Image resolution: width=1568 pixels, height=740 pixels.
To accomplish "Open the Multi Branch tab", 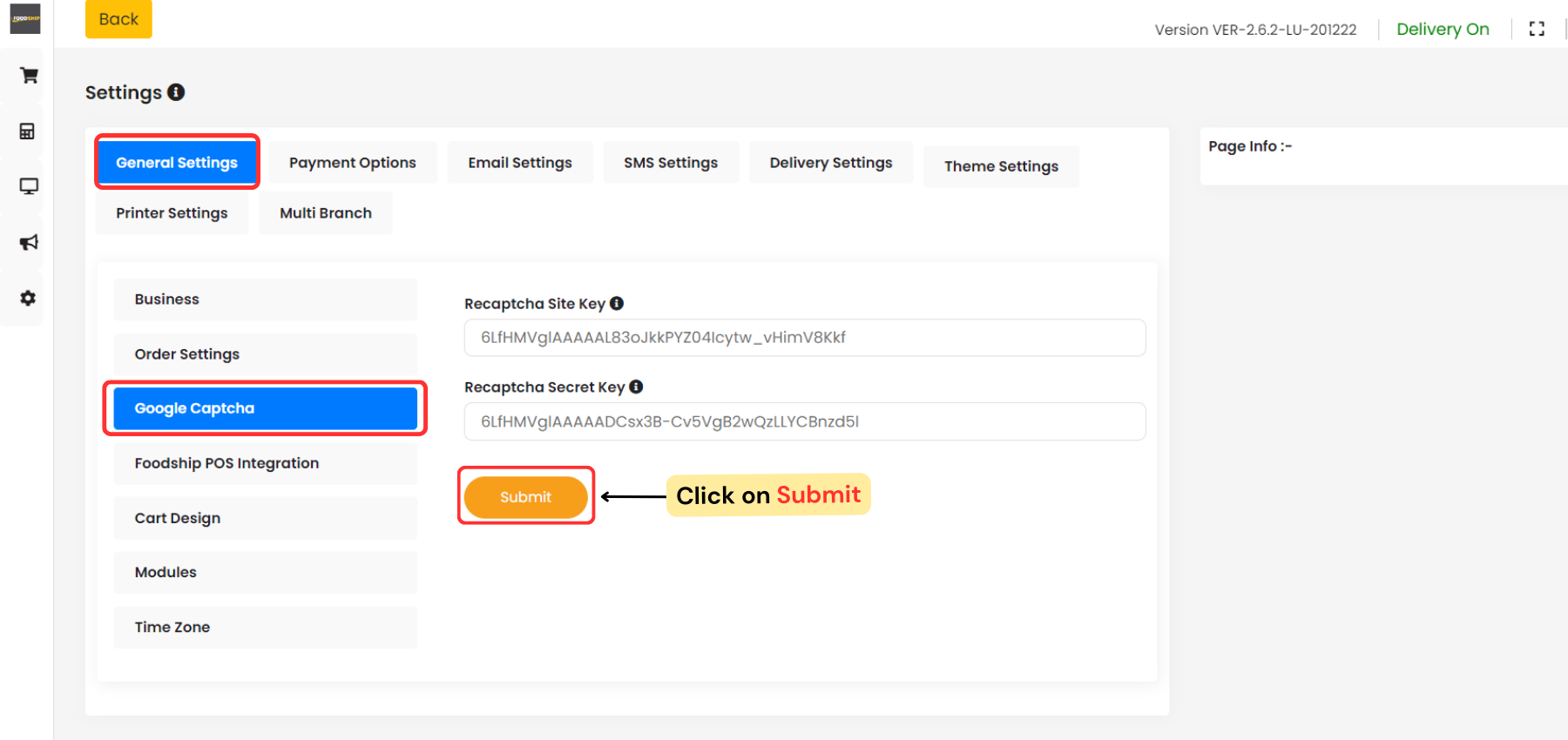I will pos(326,213).
